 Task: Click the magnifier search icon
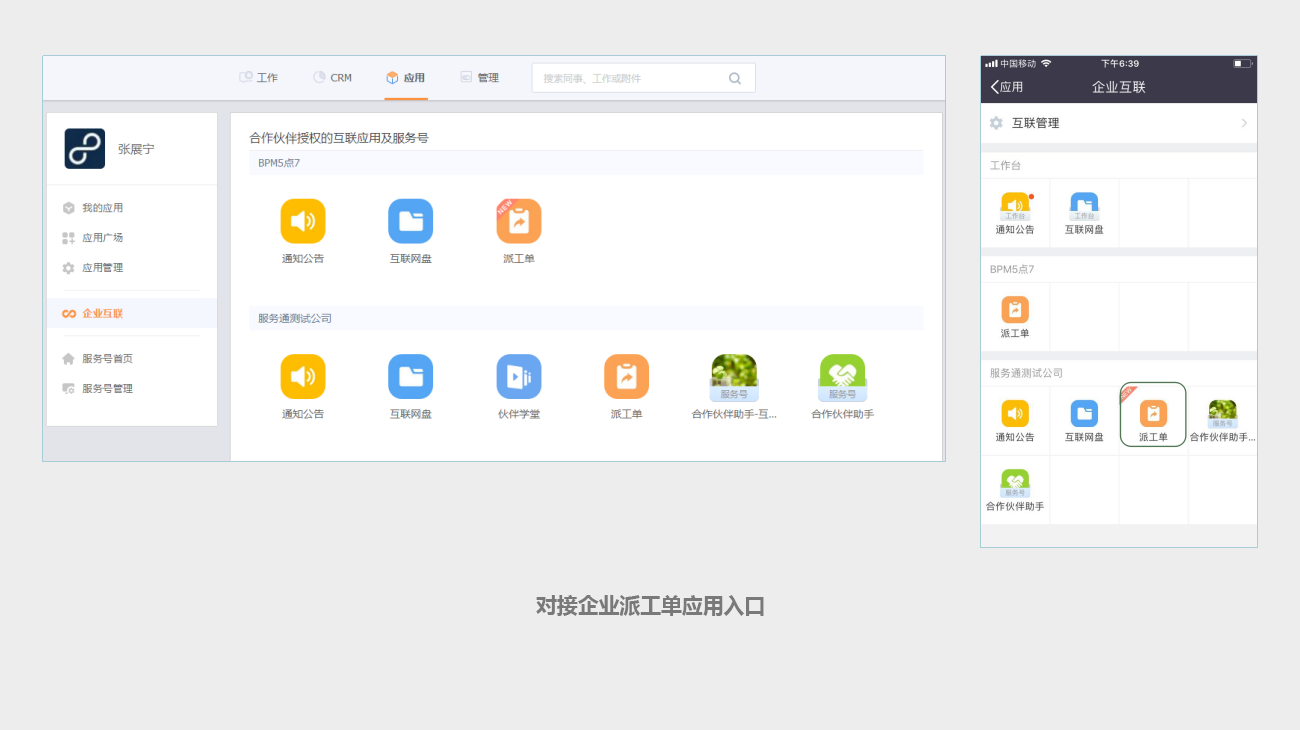coord(735,78)
